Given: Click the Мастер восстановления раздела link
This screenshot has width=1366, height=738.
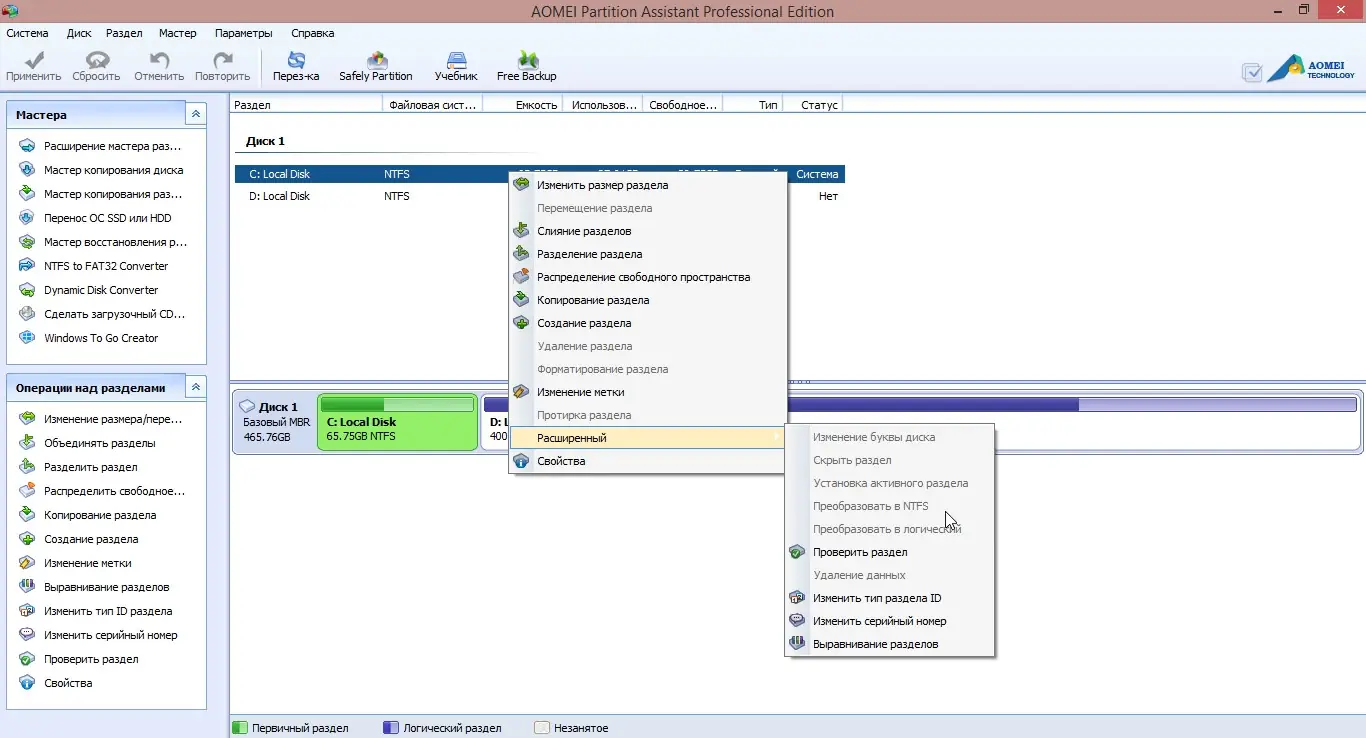Looking at the screenshot, I should pos(115,242).
